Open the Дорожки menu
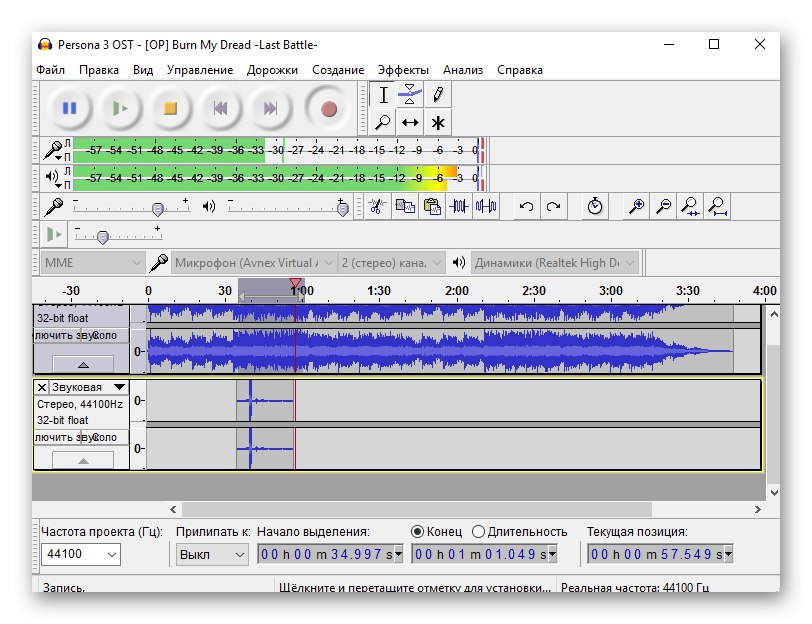The width and height of the screenshot is (812, 624). tap(272, 70)
